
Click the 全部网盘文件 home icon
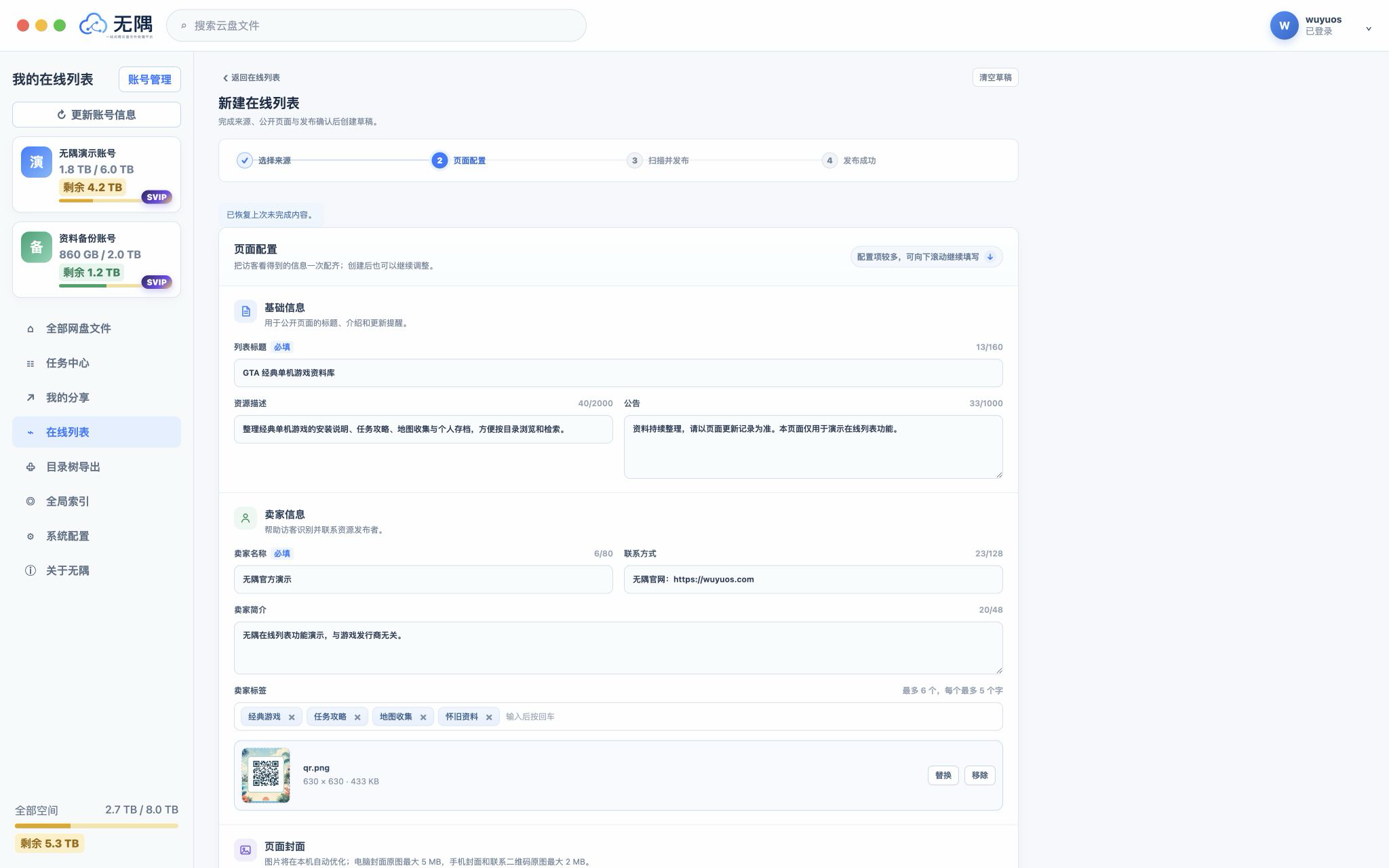pyautogui.click(x=31, y=329)
